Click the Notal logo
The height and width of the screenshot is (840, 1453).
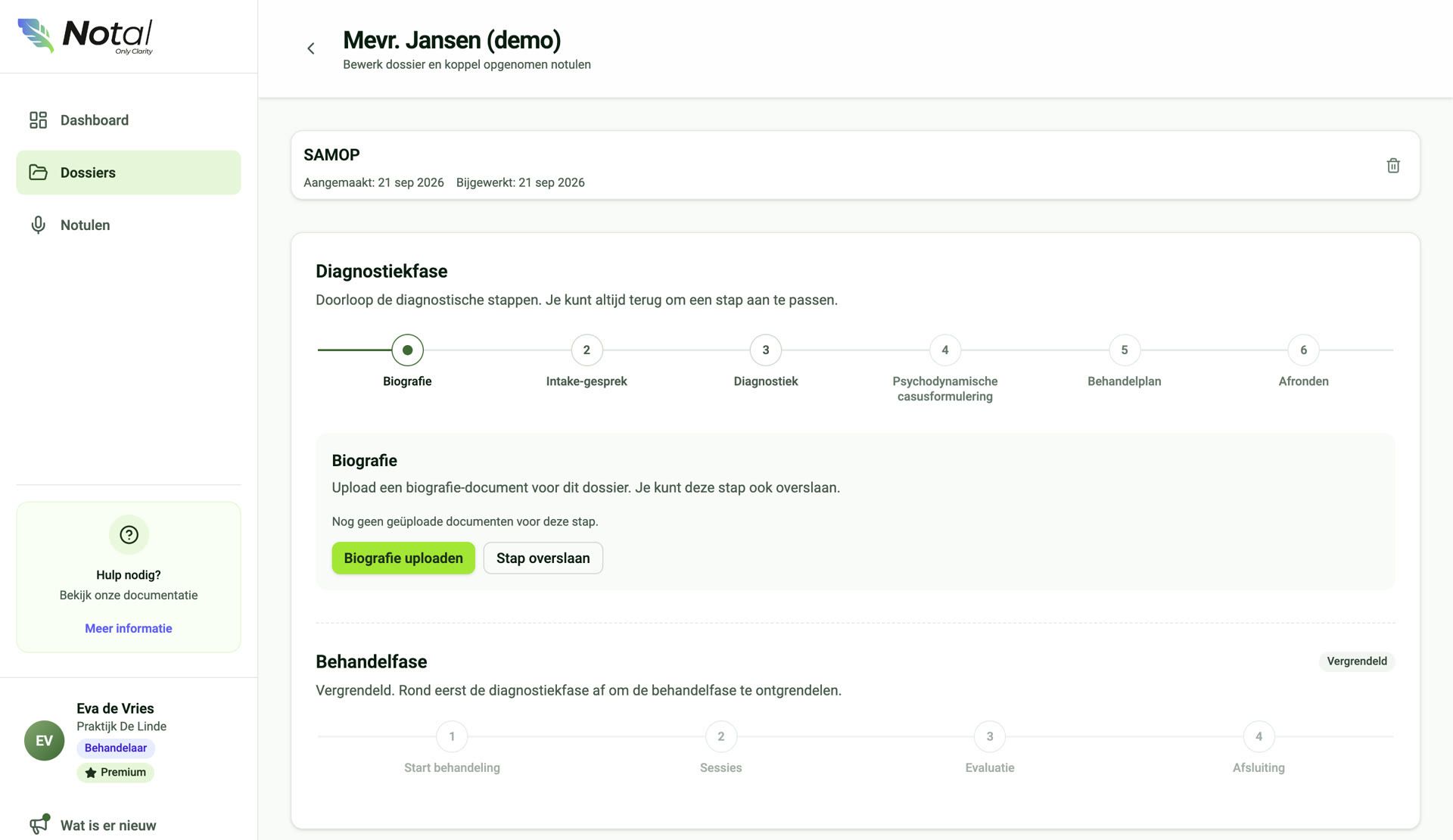pyautogui.click(x=86, y=36)
